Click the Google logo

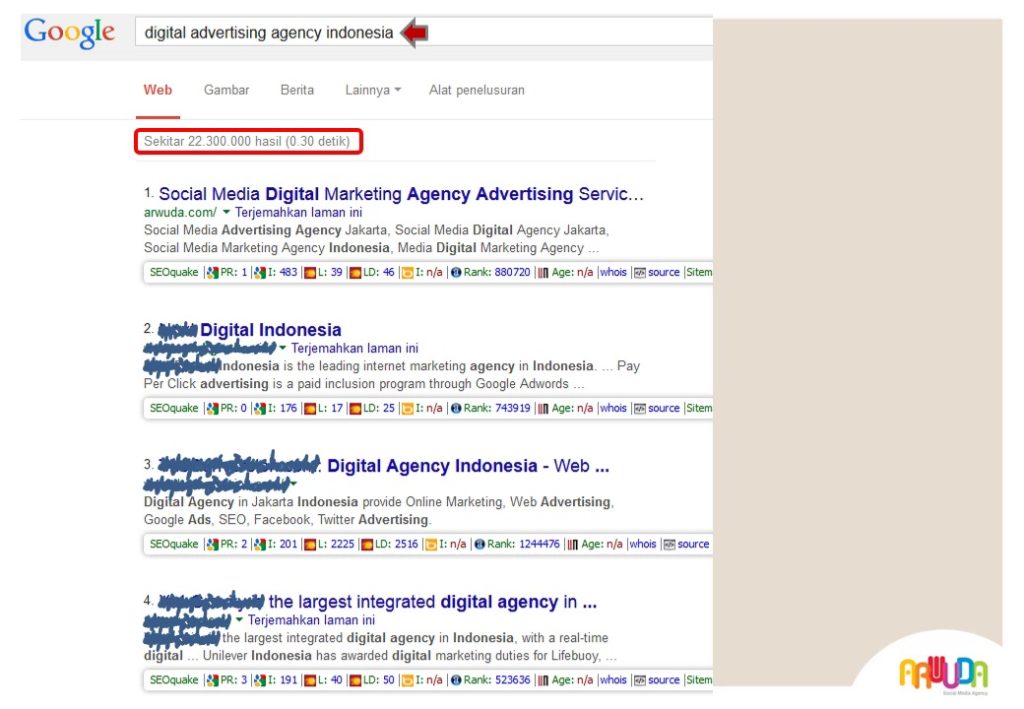[x=69, y=33]
